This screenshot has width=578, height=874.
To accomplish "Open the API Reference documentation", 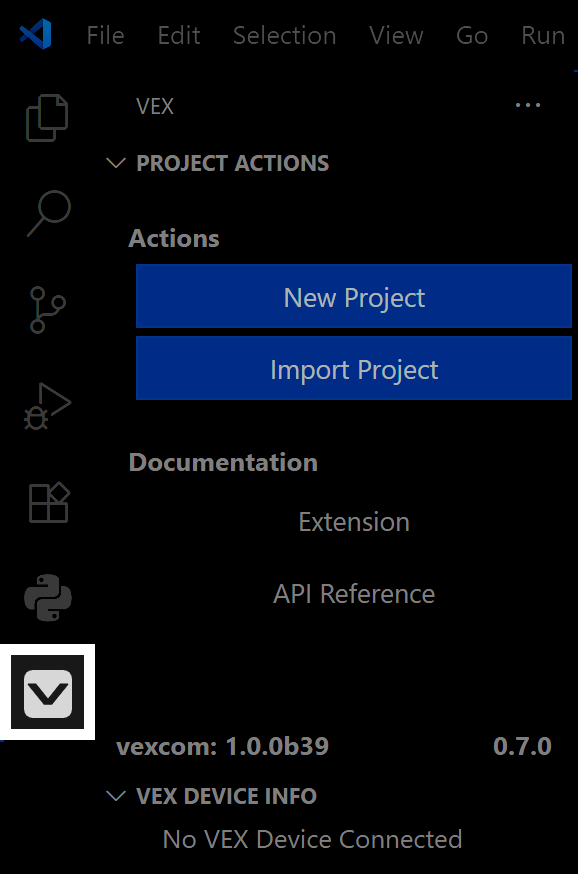I will 353,593.
